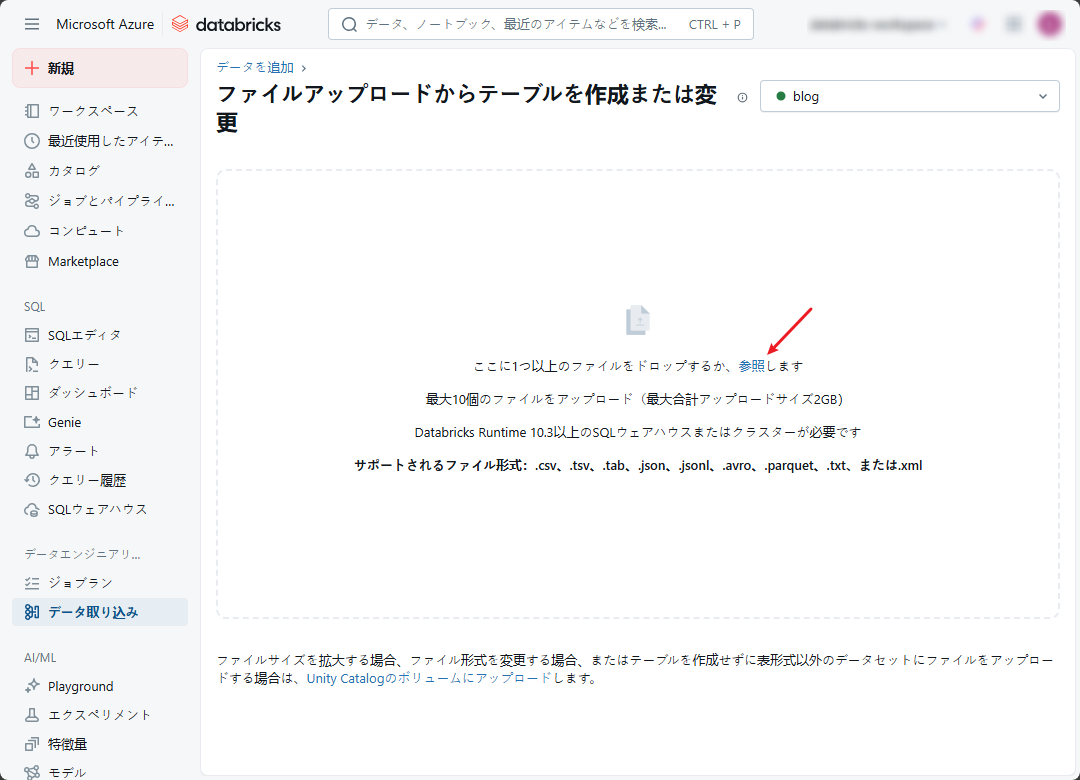Open Genie menu item
This screenshot has height=780, width=1080.
tap(100, 422)
